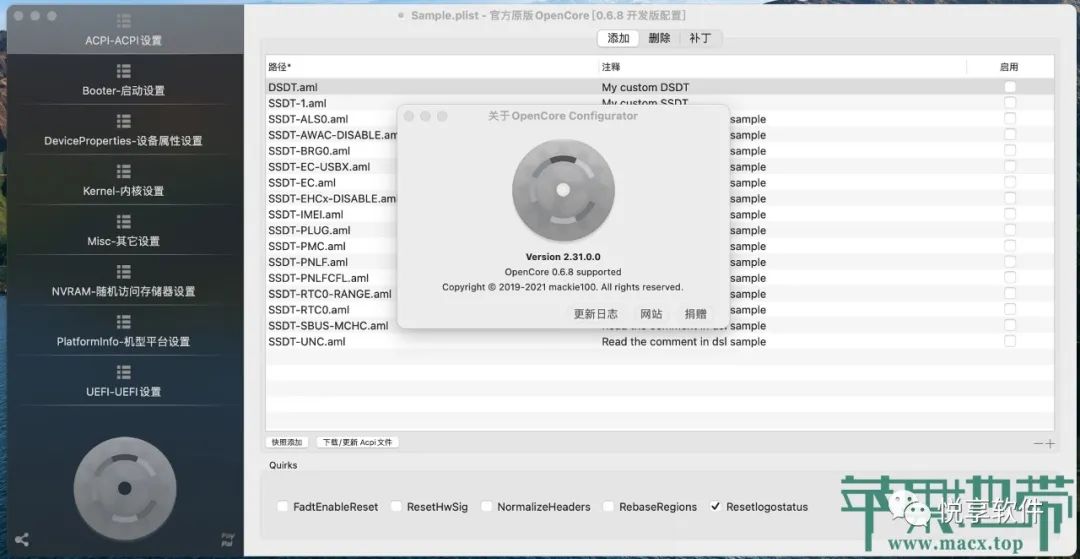Click the share icon in sidebar bottom

click(x=22, y=540)
